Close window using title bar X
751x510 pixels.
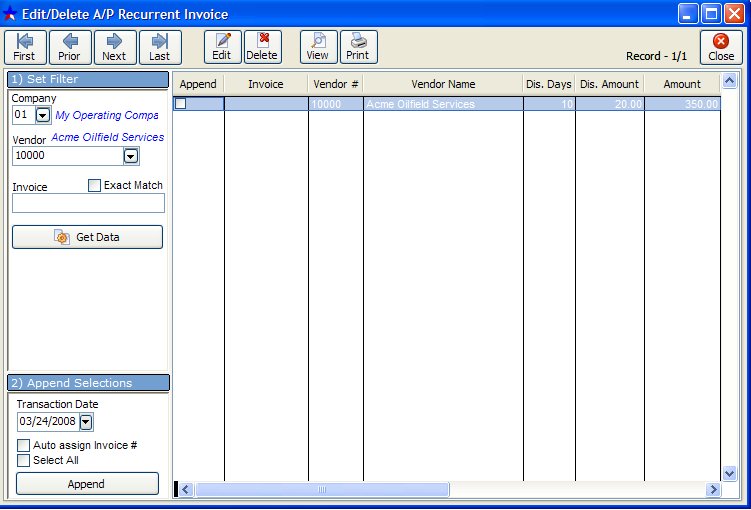(x=734, y=14)
